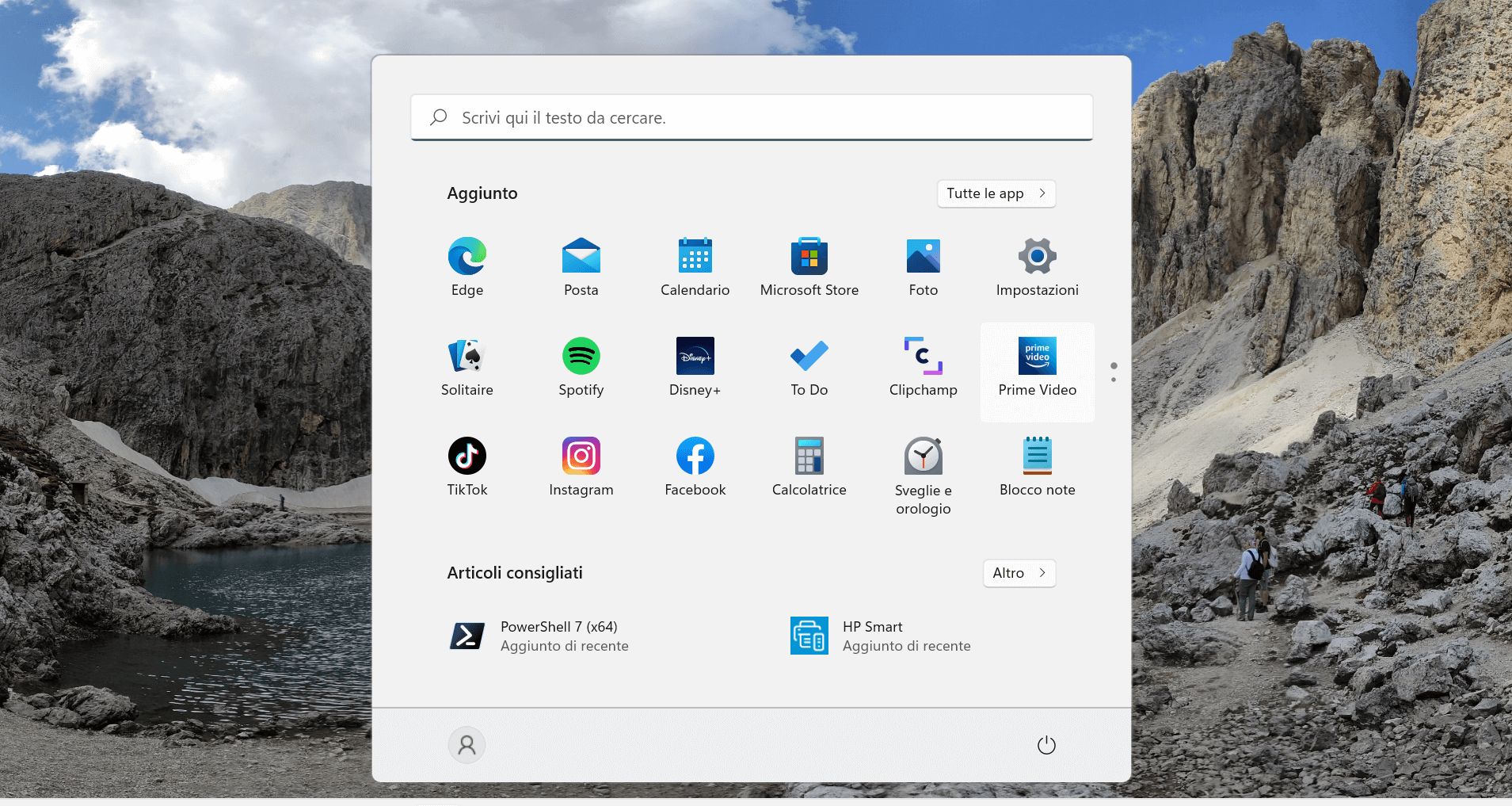
Task: Open Impostazioni settings
Action: coord(1038,268)
